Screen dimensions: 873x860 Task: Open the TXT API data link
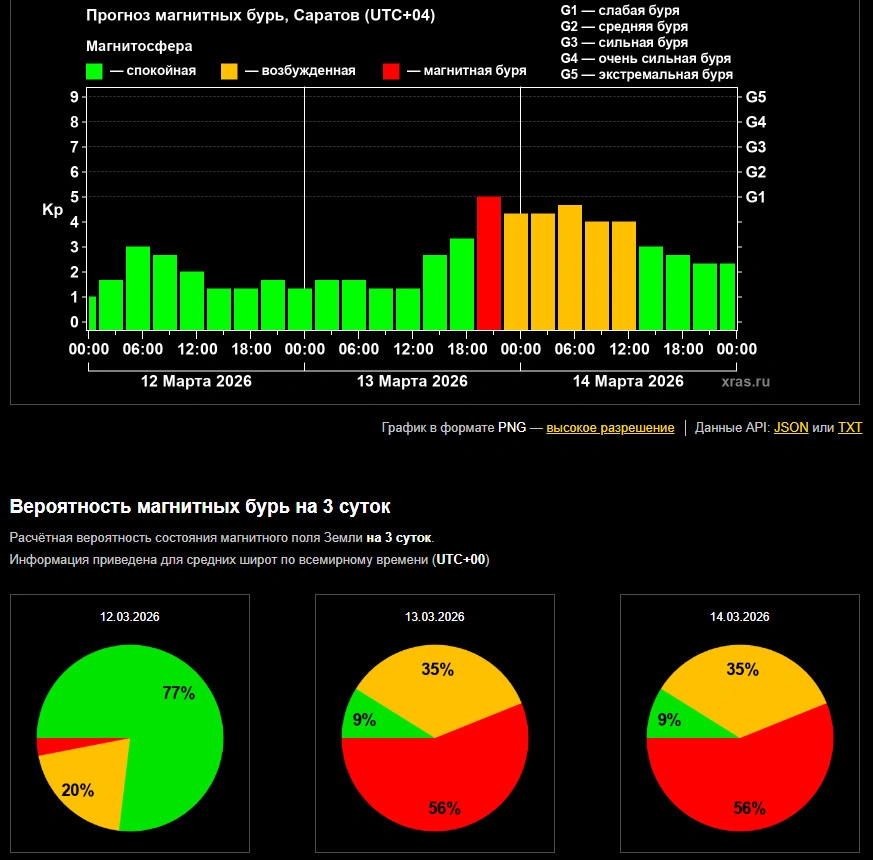click(849, 428)
